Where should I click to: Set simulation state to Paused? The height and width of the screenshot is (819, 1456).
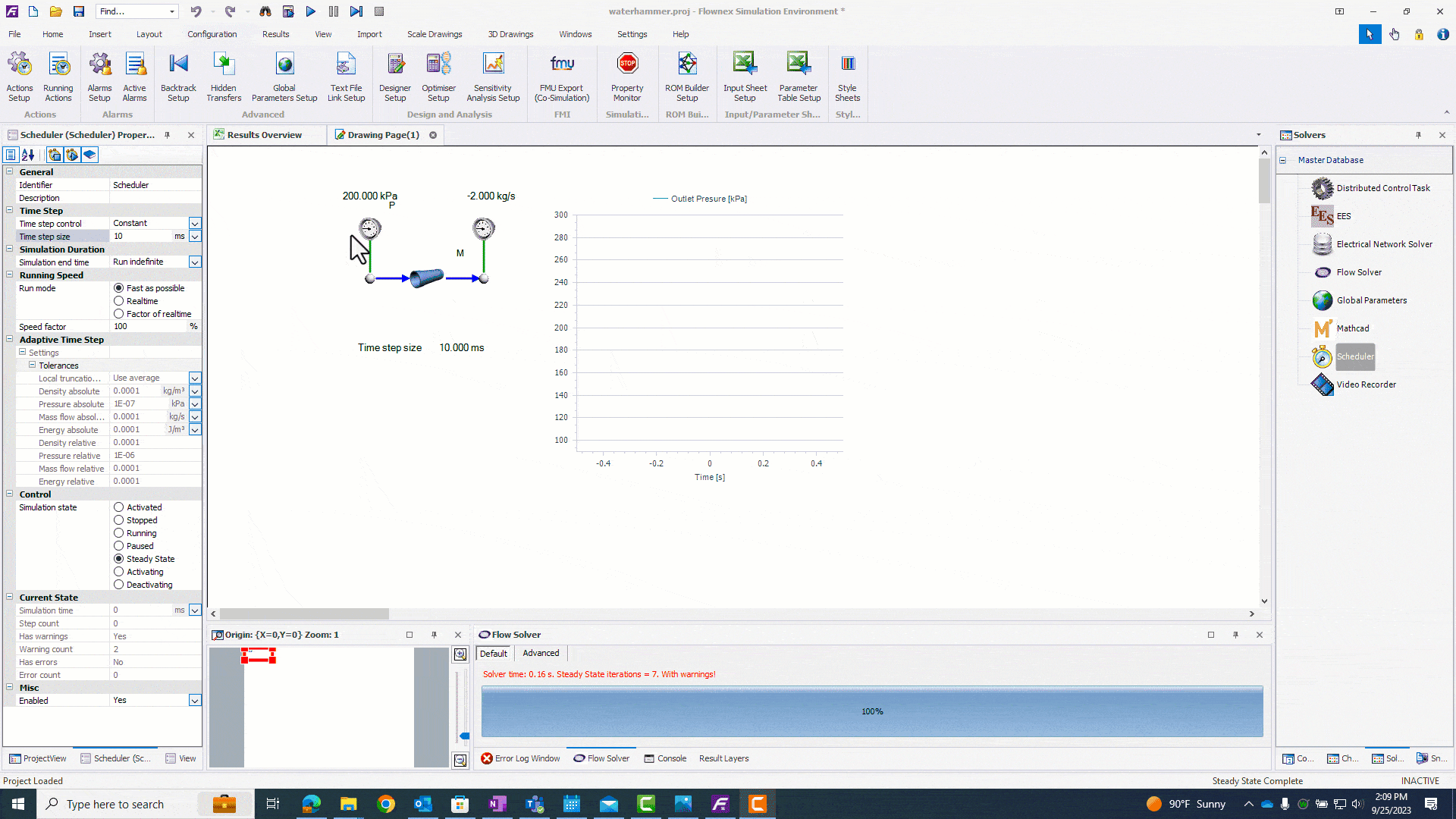119,546
